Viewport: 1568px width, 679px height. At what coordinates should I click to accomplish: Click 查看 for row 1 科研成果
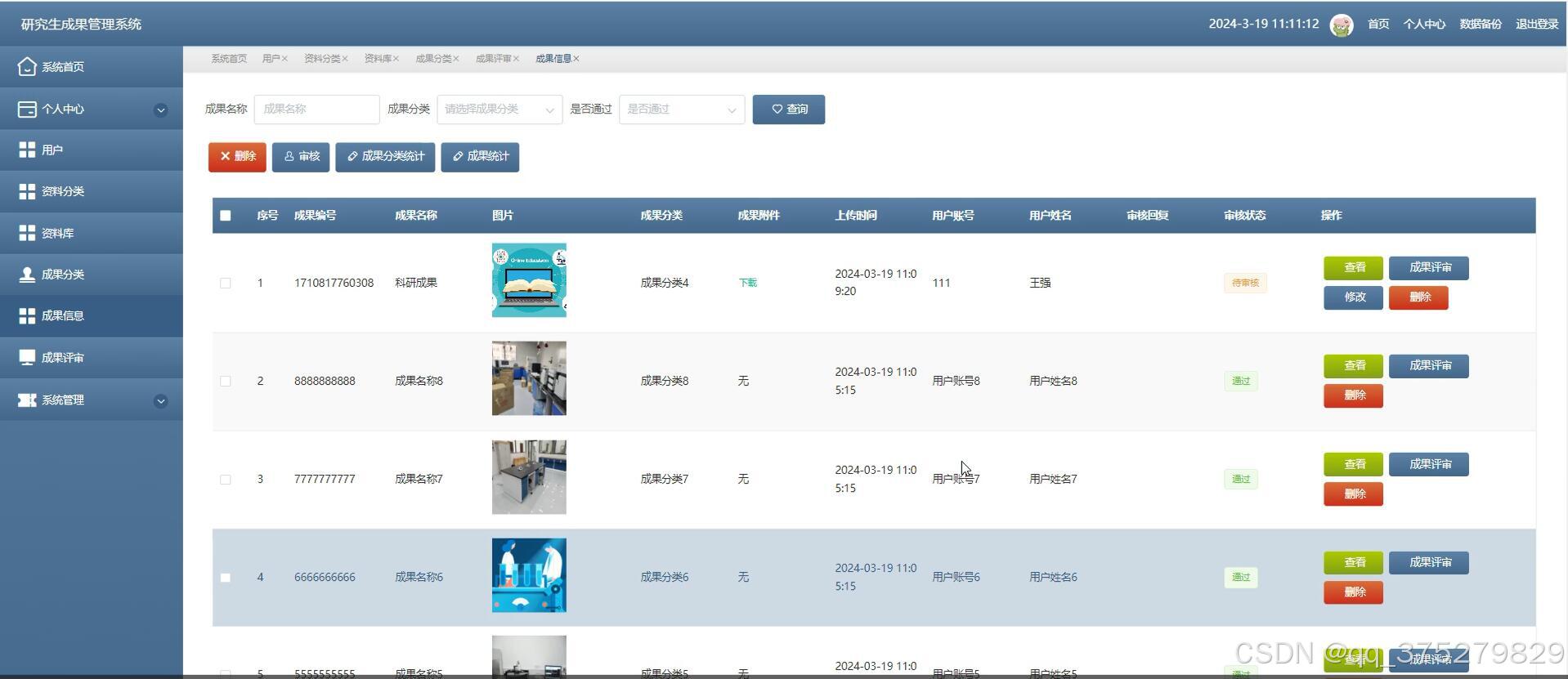(1354, 268)
